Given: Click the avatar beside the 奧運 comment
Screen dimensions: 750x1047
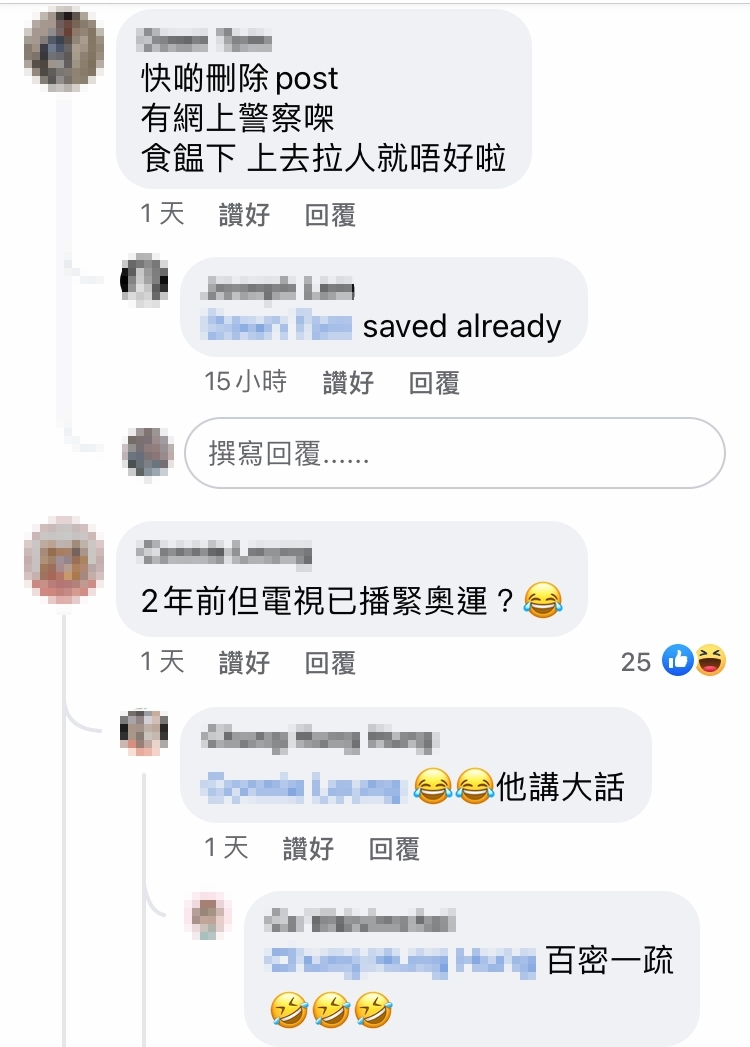Looking at the screenshot, I should coord(63,560).
